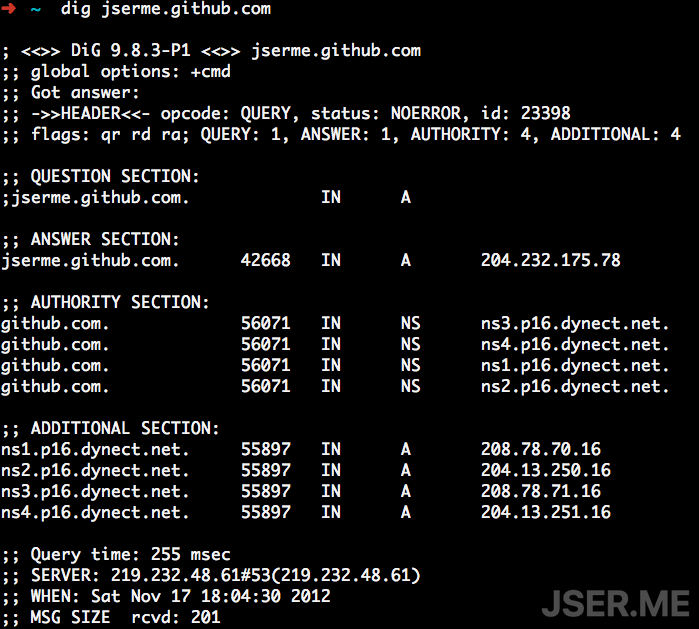Click the JSER.ME watermark
This screenshot has height=629, width=699.
615,603
